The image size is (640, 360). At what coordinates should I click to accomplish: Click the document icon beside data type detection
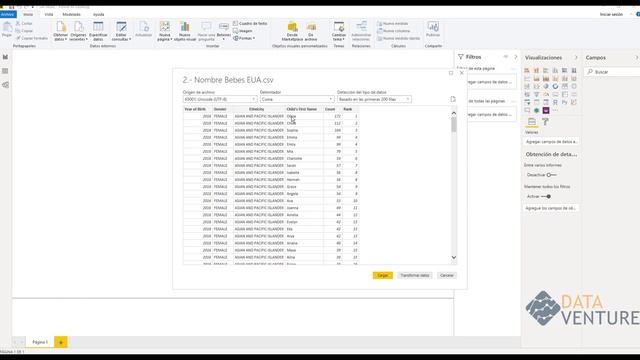tap(453, 99)
